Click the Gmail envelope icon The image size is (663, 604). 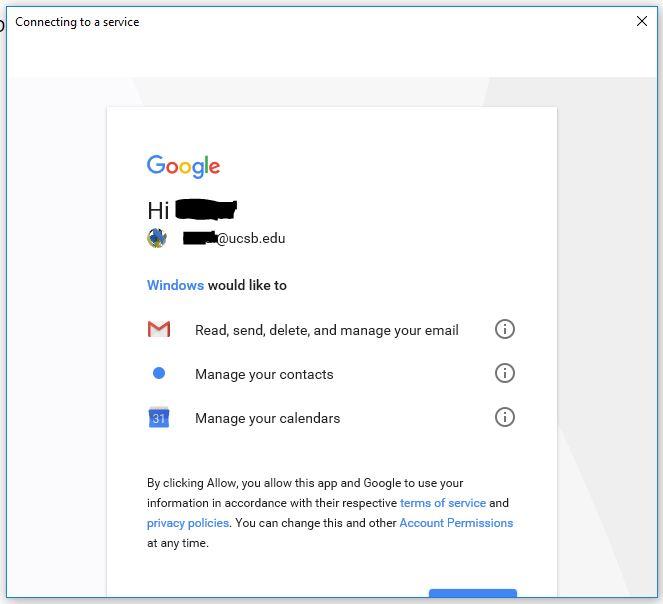point(159,329)
